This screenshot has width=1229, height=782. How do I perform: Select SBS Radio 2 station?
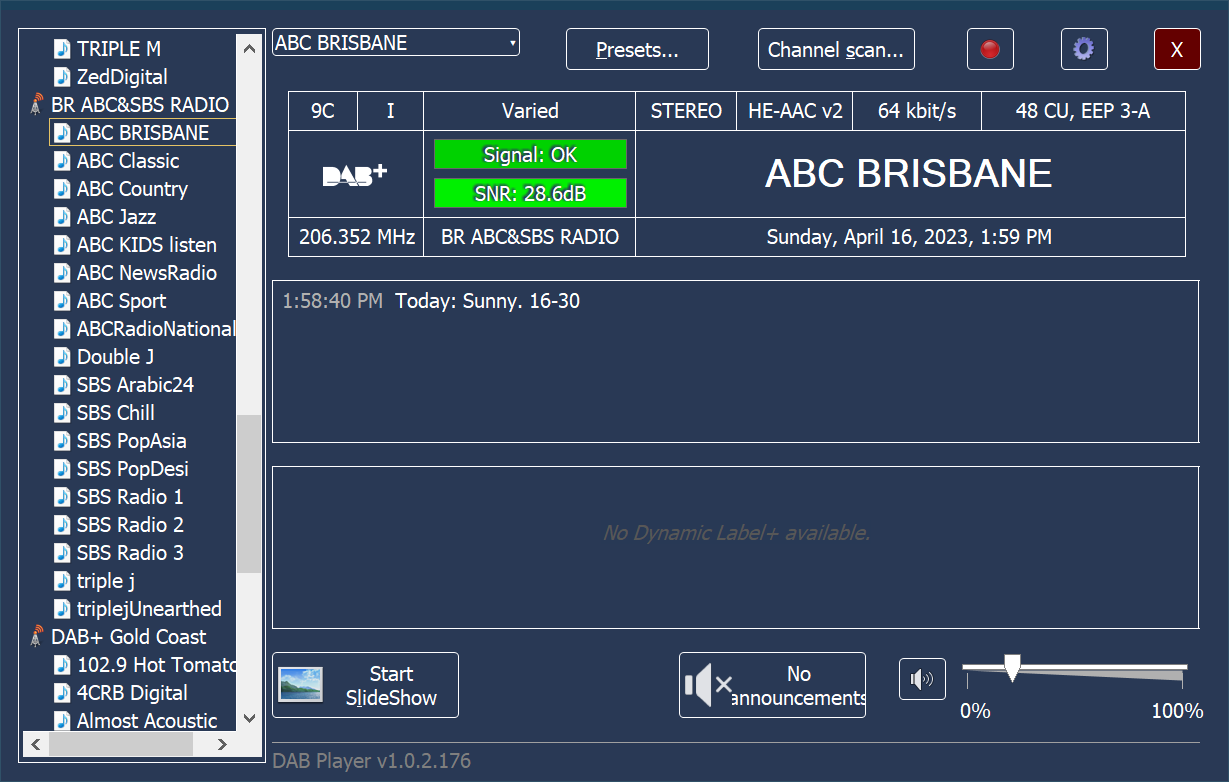(130, 525)
